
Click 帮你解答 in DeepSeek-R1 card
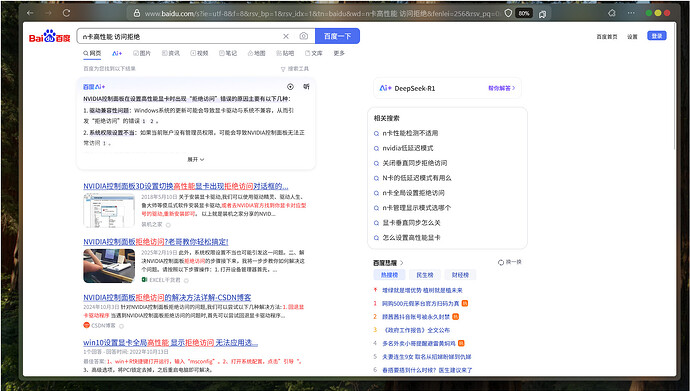tap(502, 88)
